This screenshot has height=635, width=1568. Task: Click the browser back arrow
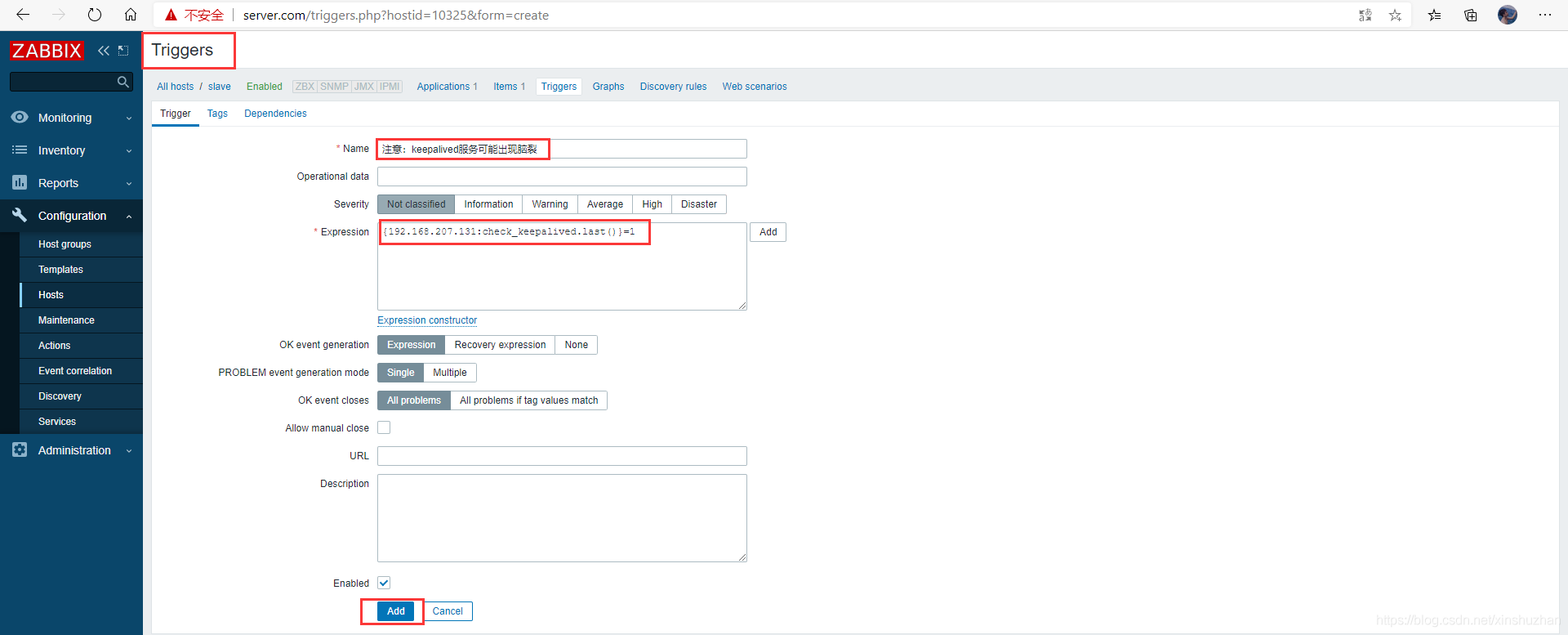(x=23, y=15)
